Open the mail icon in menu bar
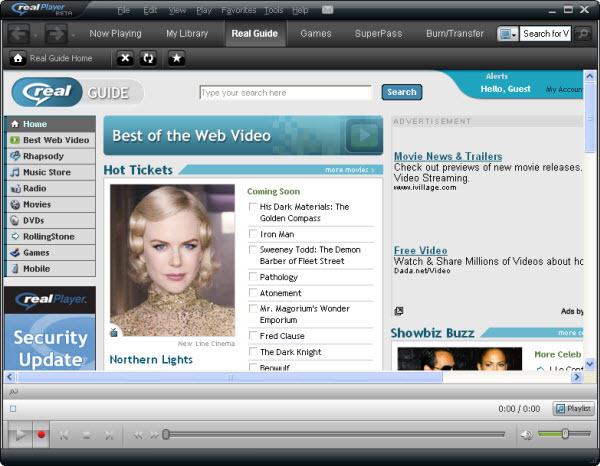Screen dimensions: 600x466 (327, 10)
